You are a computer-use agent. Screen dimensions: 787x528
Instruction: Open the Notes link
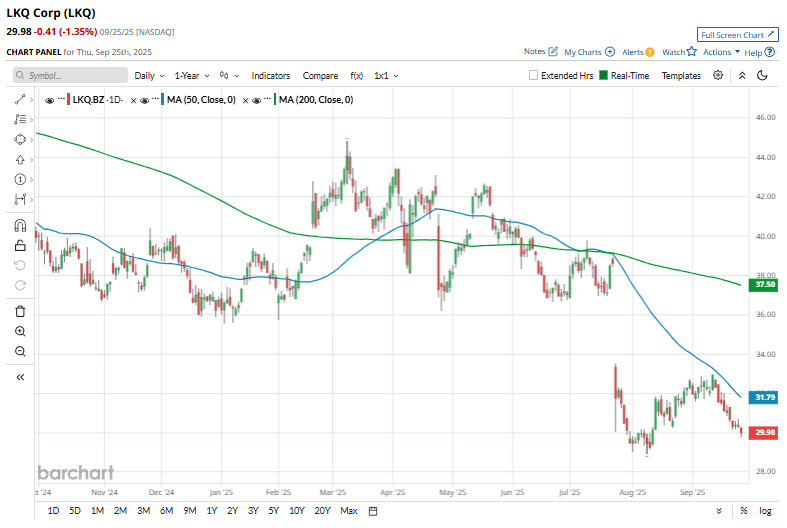pyautogui.click(x=534, y=51)
